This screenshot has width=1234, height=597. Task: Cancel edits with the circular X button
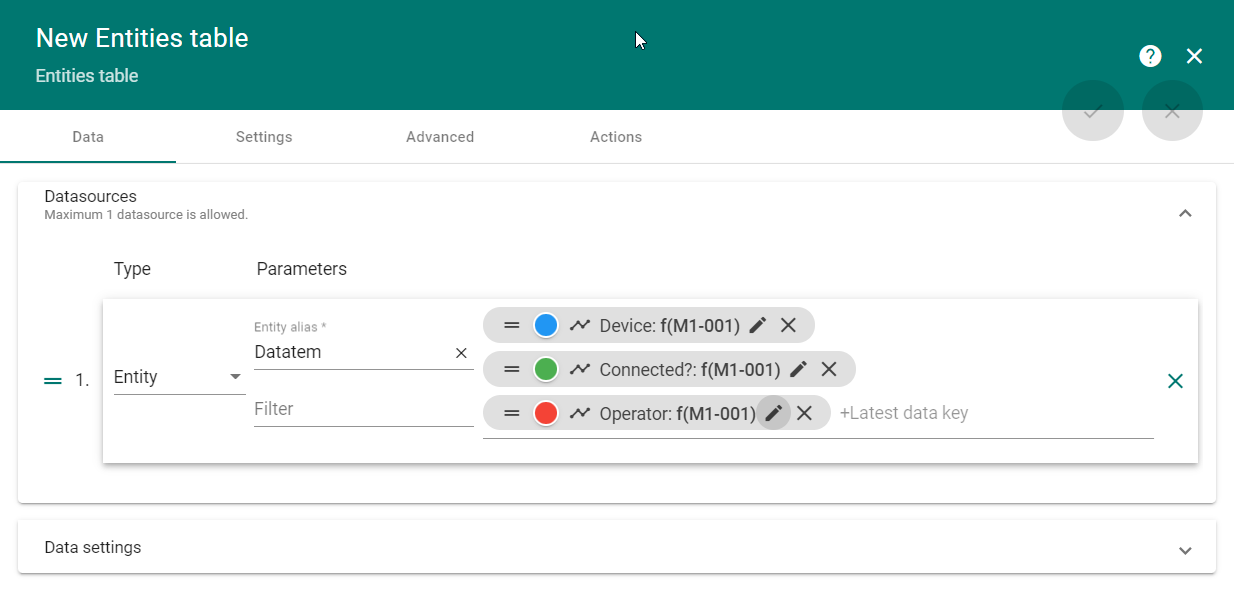[1172, 110]
